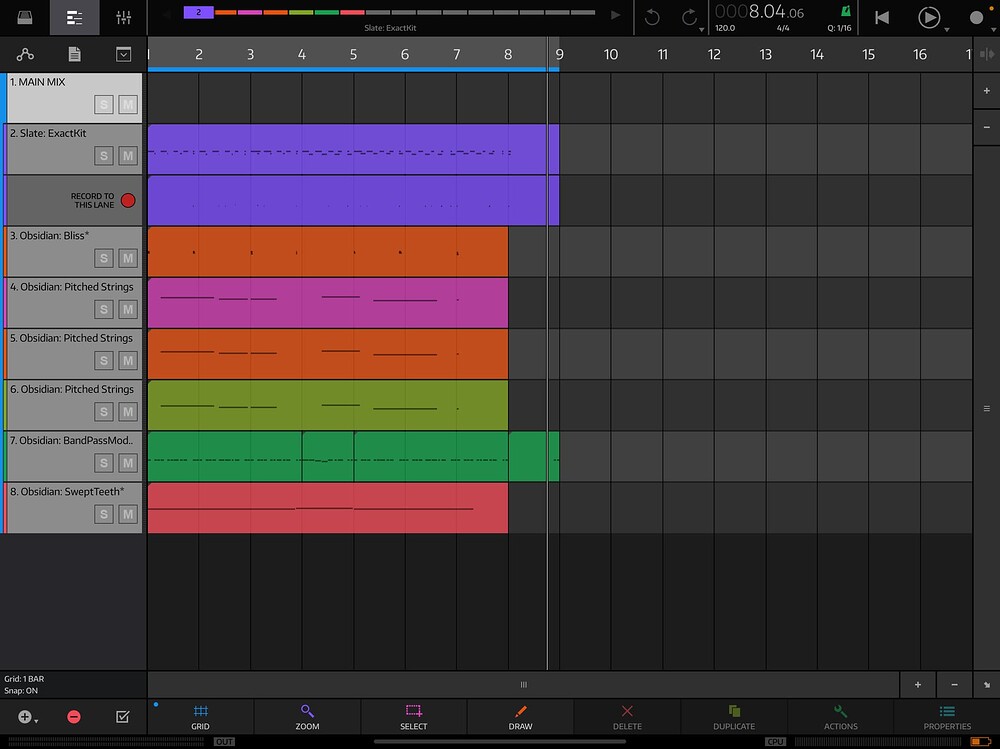Image resolution: width=1000 pixels, height=749 pixels.
Task: Open the routing graph icon
Action: coord(26,55)
